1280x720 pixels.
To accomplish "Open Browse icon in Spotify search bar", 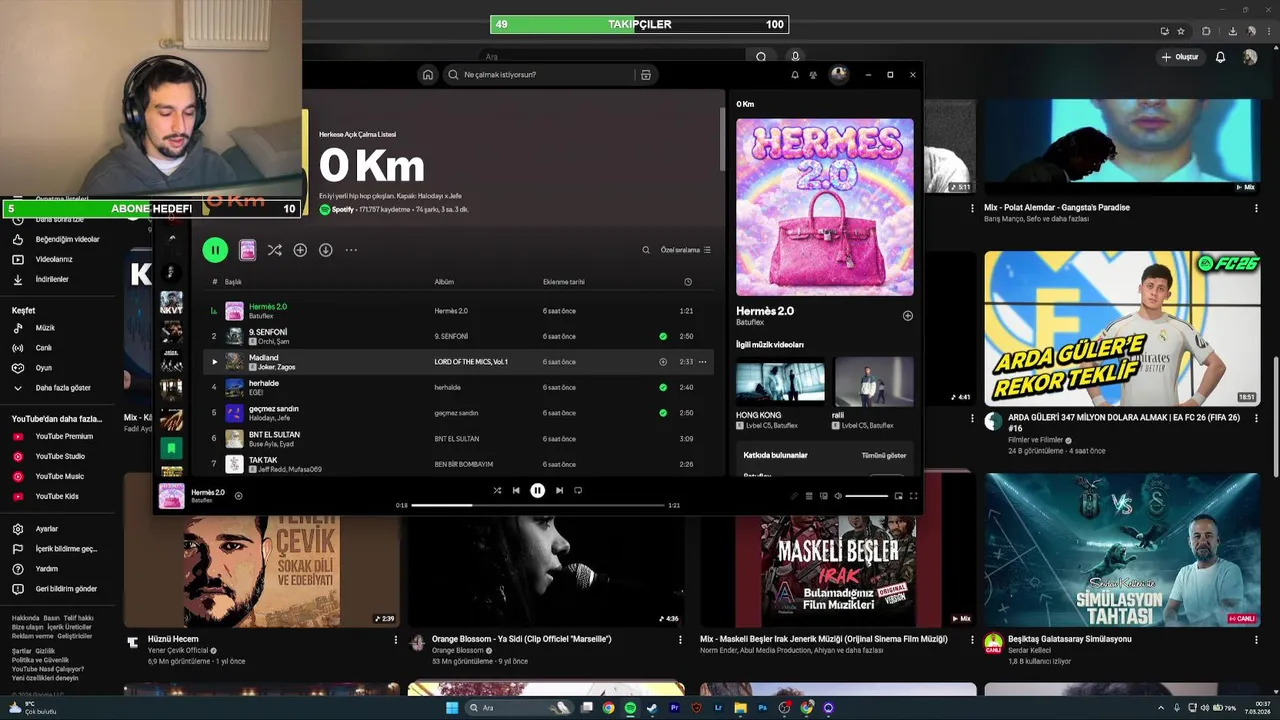I will (x=646, y=75).
